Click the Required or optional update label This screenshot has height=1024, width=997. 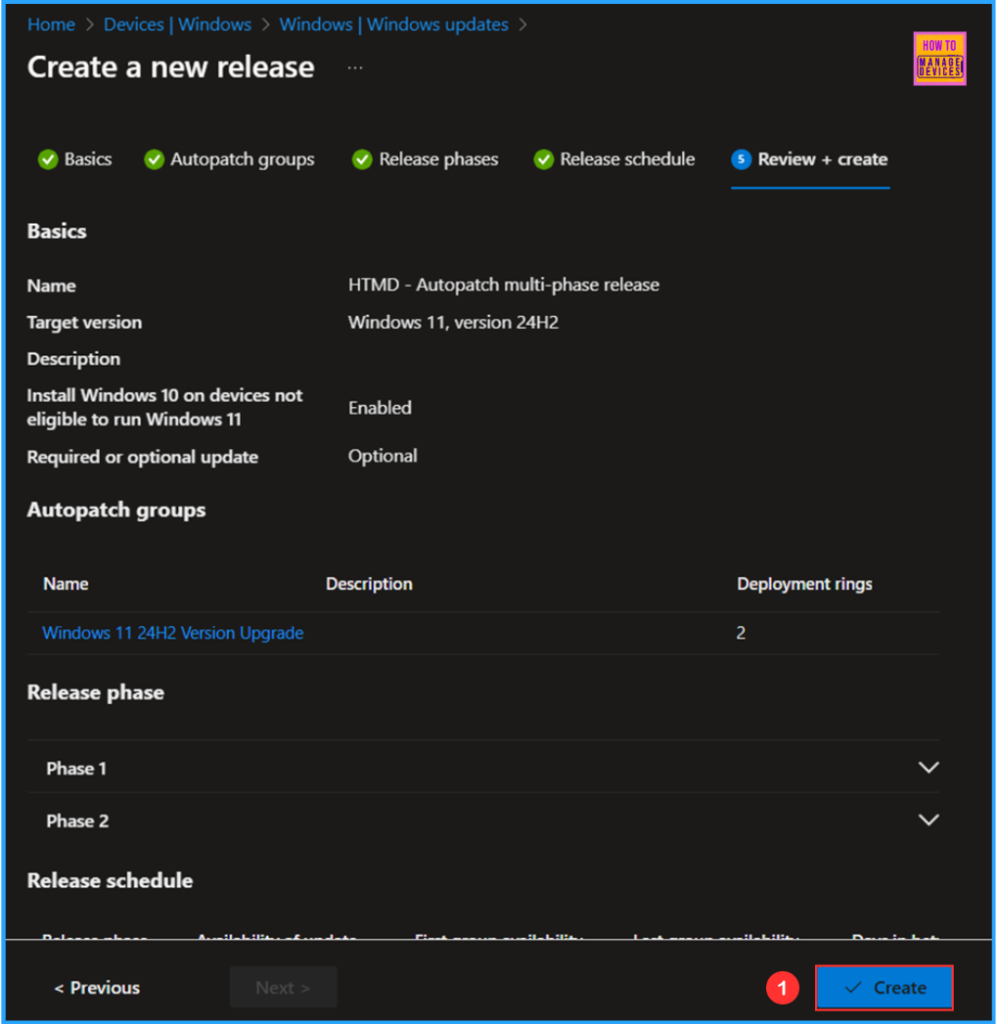(142, 456)
